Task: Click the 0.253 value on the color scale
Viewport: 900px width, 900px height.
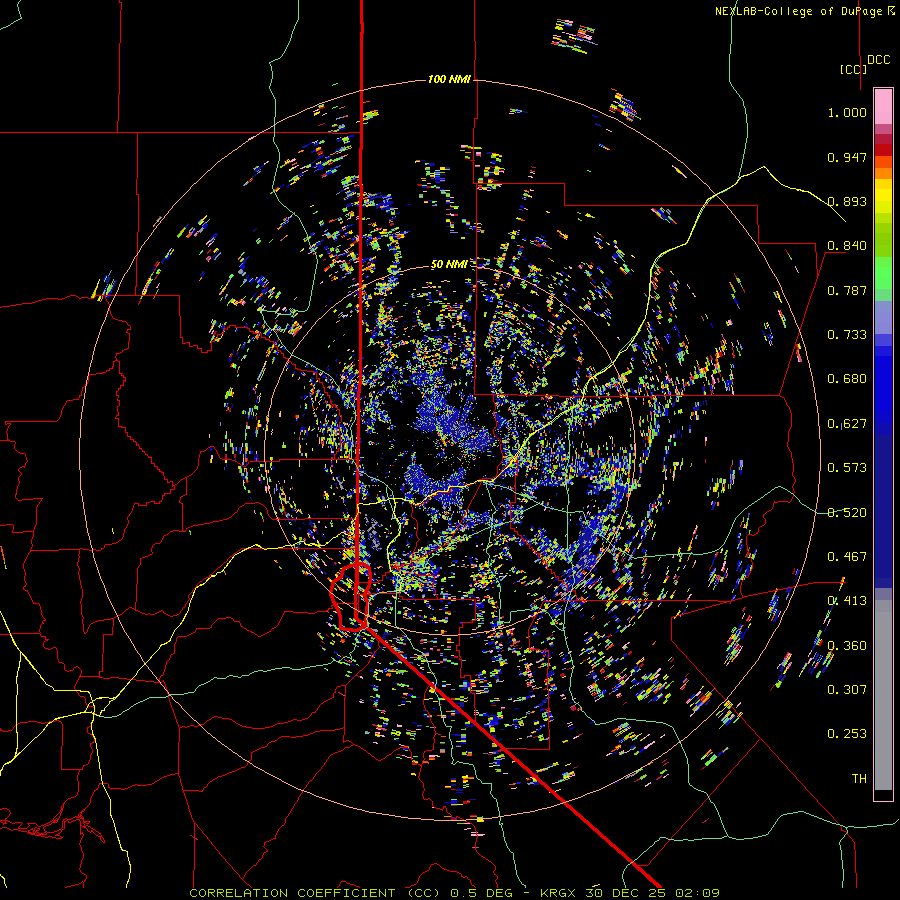Action: point(847,734)
